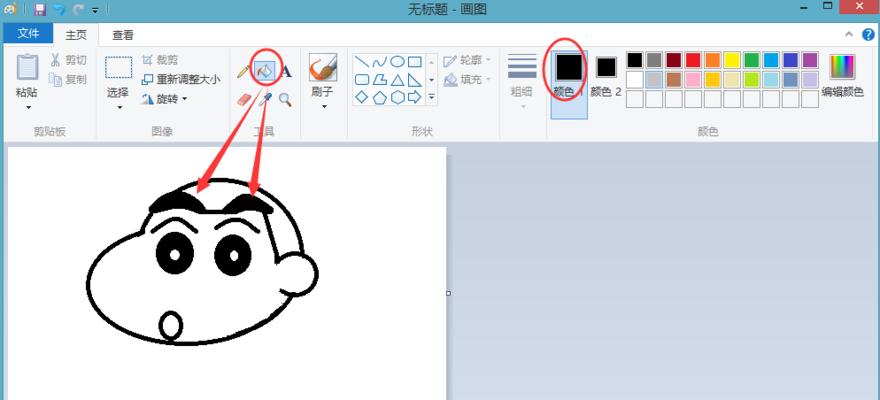Screen dimensions: 880x400
Task: Choose the hexagon shape
Action: coord(397,97)
